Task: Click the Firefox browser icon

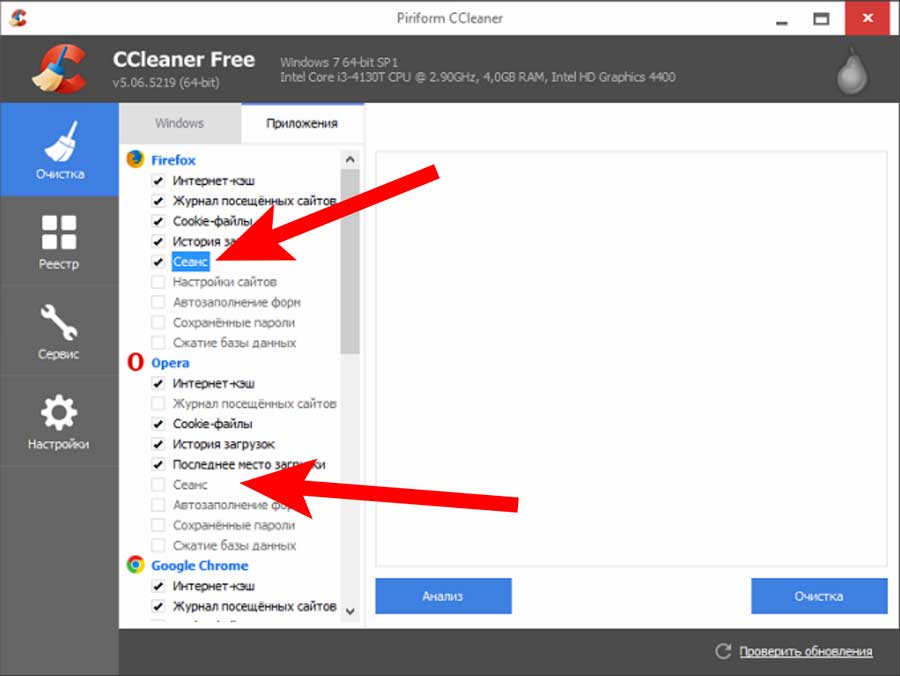Action: click(135, 159)
